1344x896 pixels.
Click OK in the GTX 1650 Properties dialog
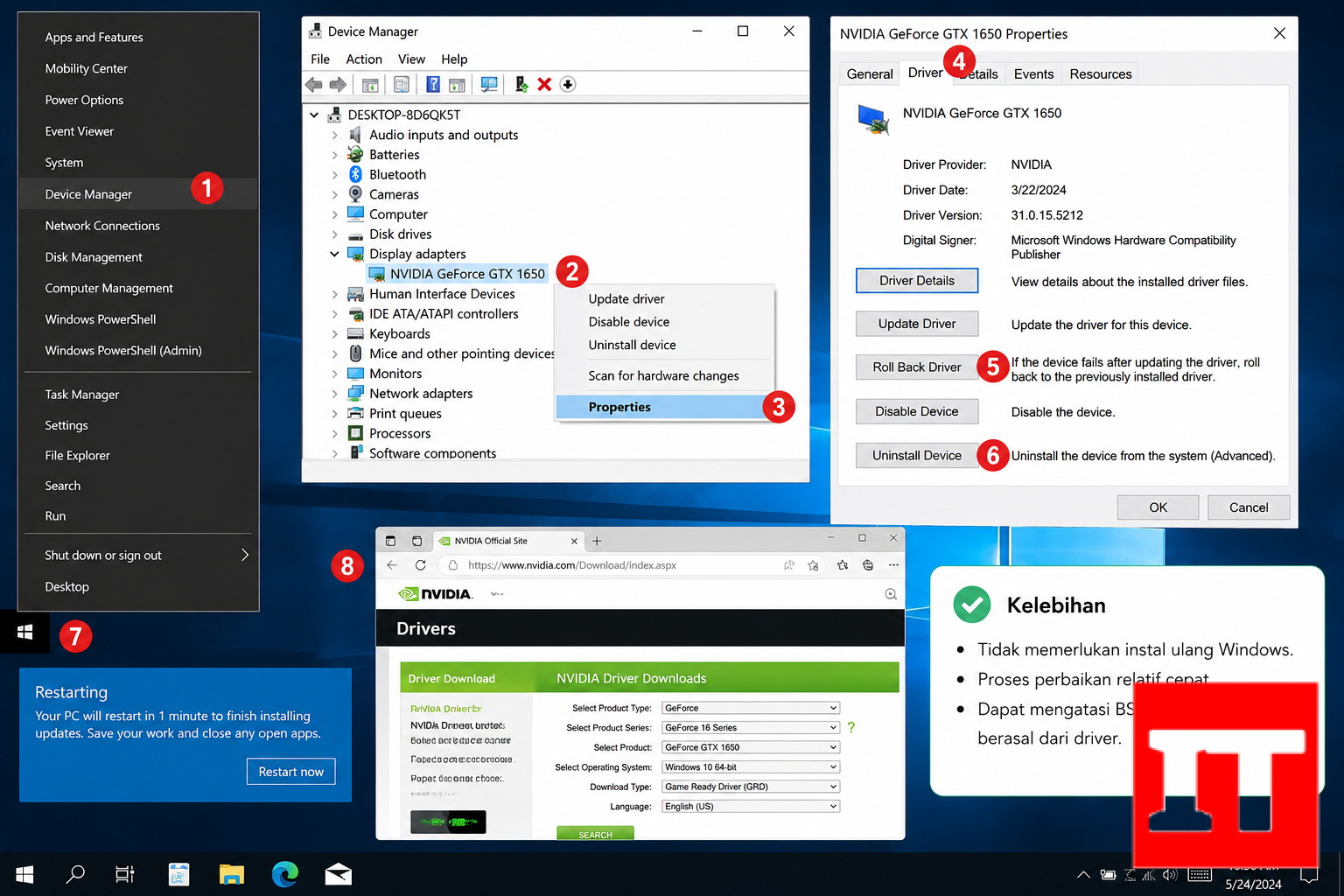[x=1158, y=507]
